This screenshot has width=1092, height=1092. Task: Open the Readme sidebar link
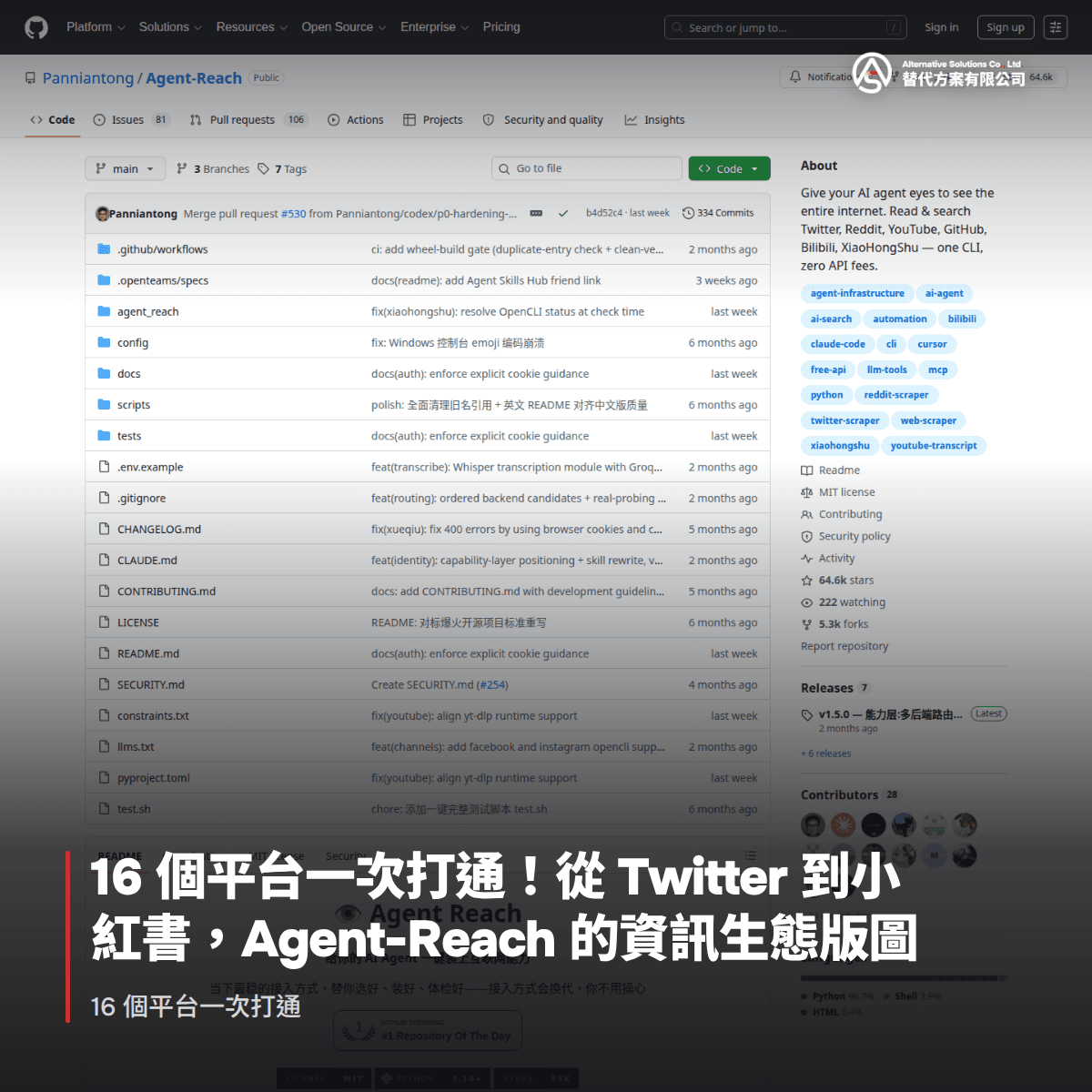(830, 470)
